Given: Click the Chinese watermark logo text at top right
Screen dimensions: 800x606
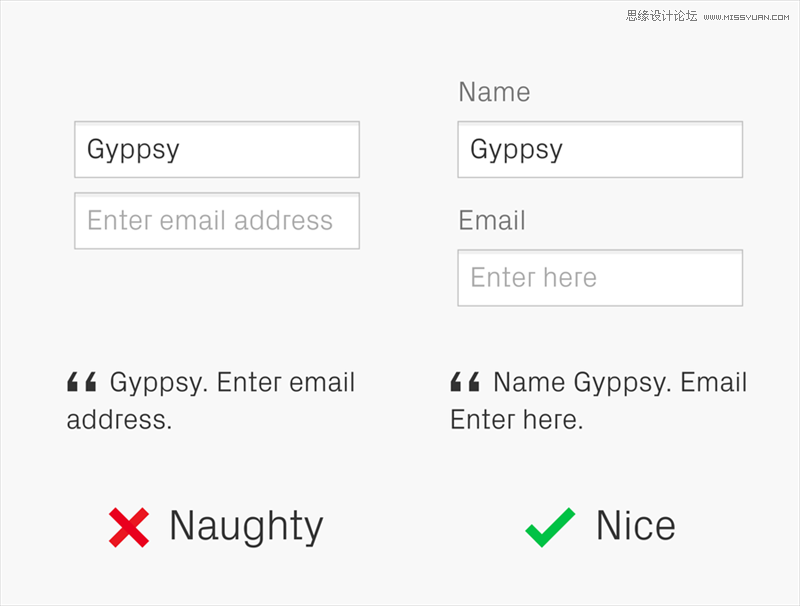Looking at the screenshot, I should [661, 16].
